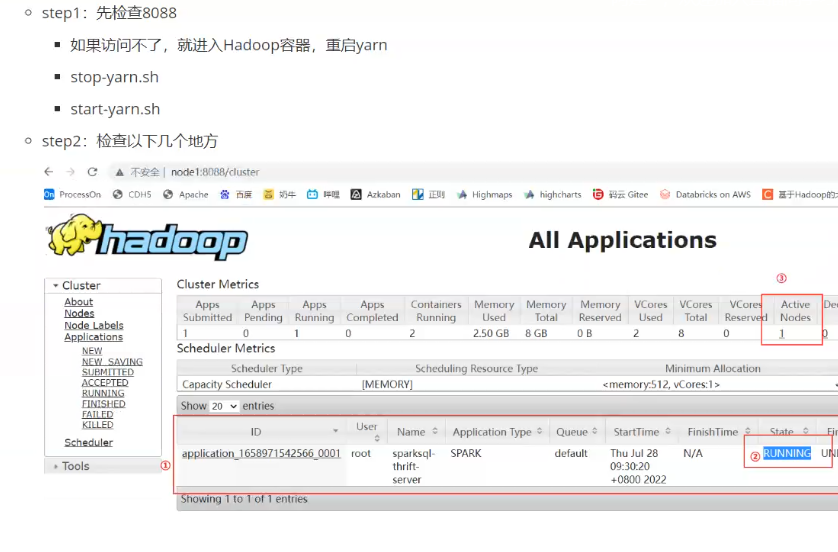Click the Thu Jul 28 09:30:20 start time
Viewport: 838px width, 552px height.
(638, 467)
